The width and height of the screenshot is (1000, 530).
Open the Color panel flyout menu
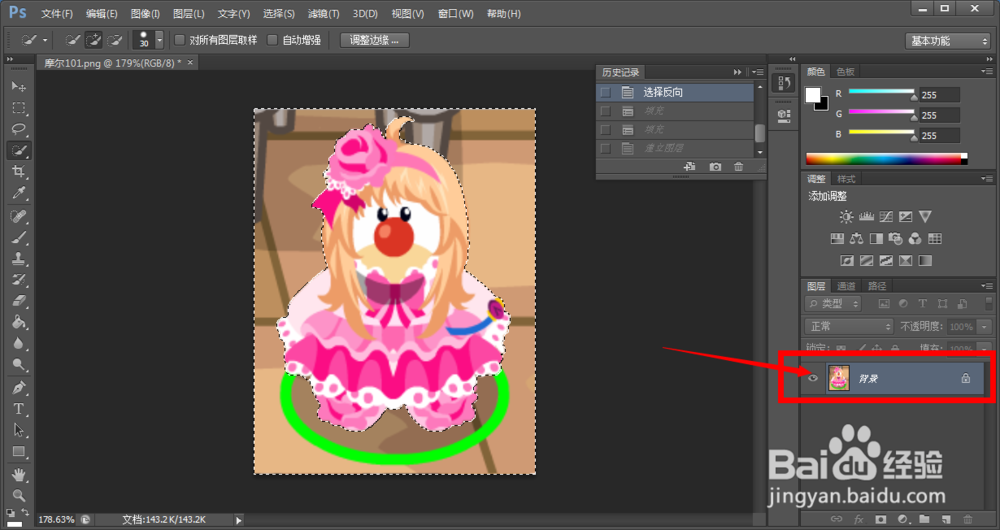point(987,71)
